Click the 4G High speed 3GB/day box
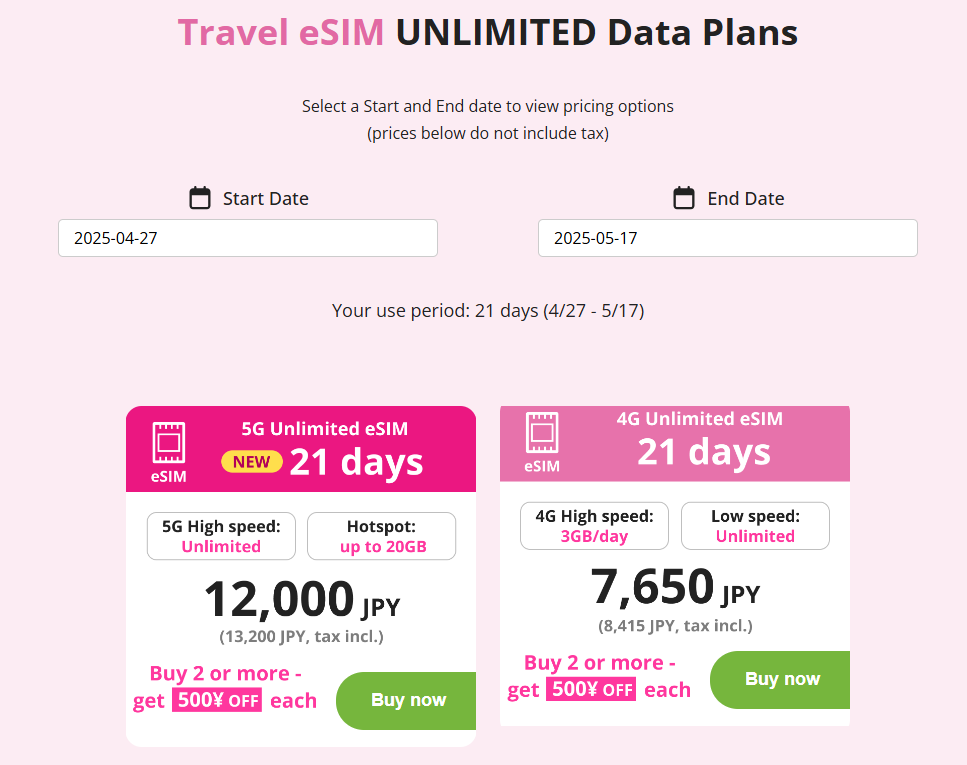This screenshot has height=765, width=967. [595, 526]
